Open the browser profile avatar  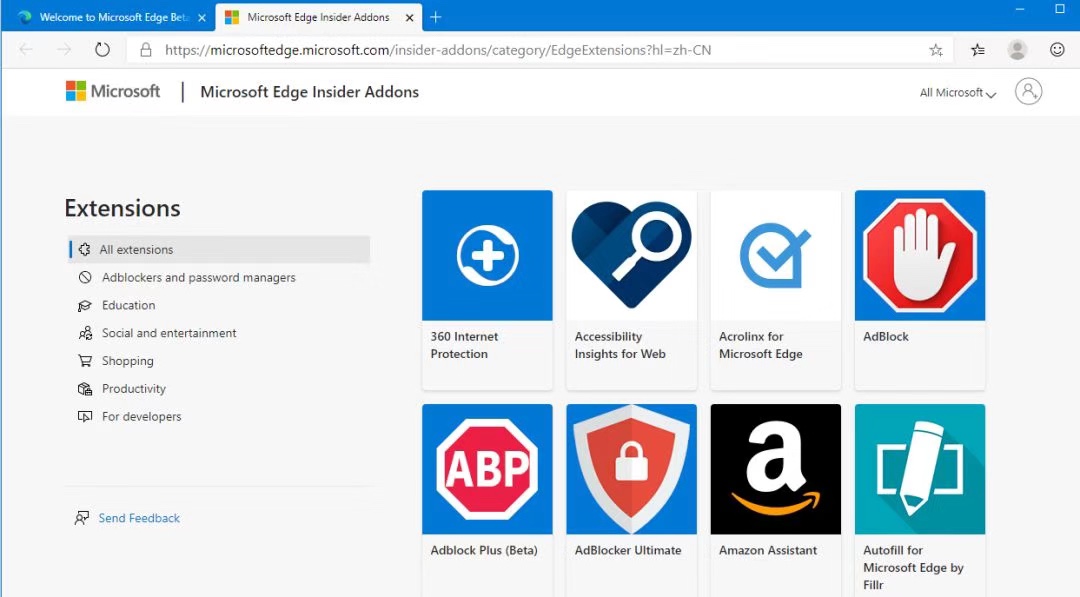[1017, 50]
